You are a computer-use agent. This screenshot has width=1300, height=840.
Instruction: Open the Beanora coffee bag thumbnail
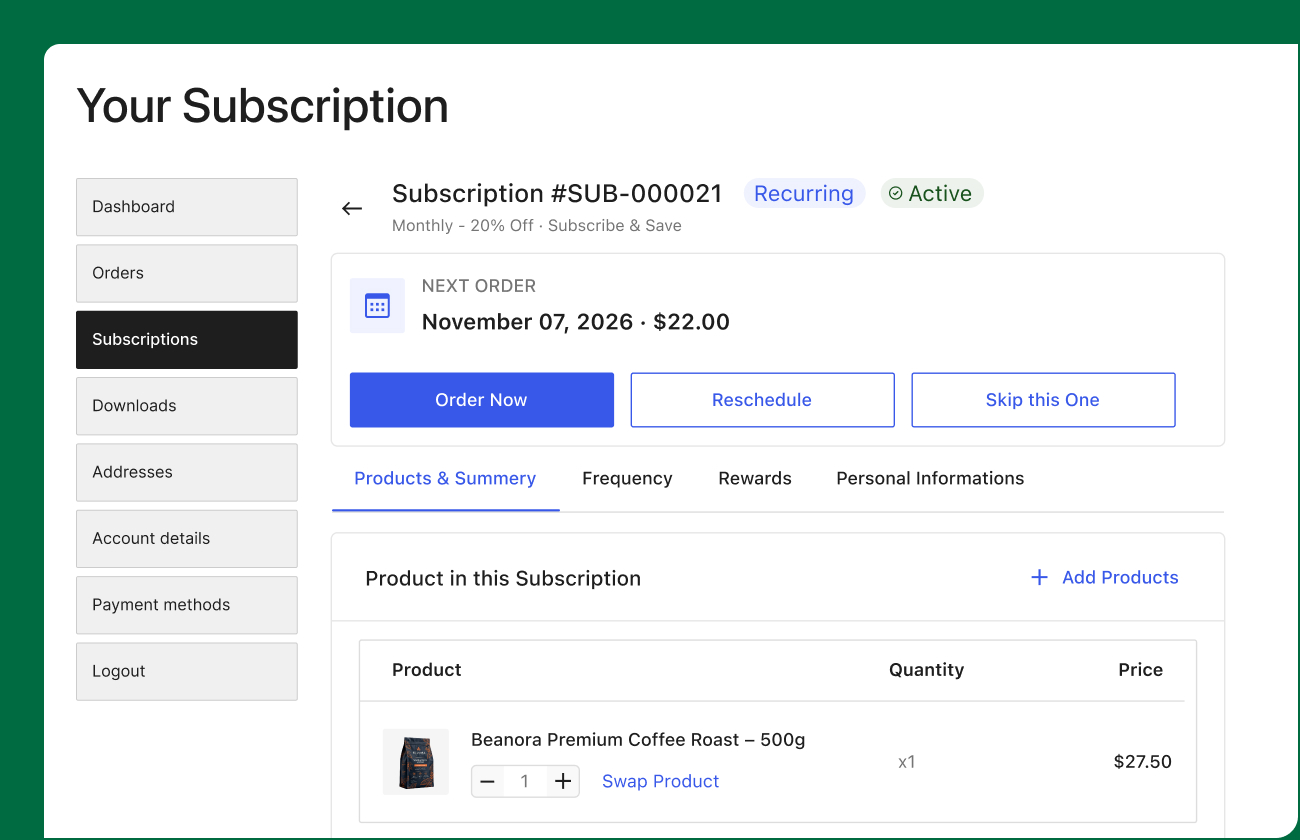click(416, 762)
